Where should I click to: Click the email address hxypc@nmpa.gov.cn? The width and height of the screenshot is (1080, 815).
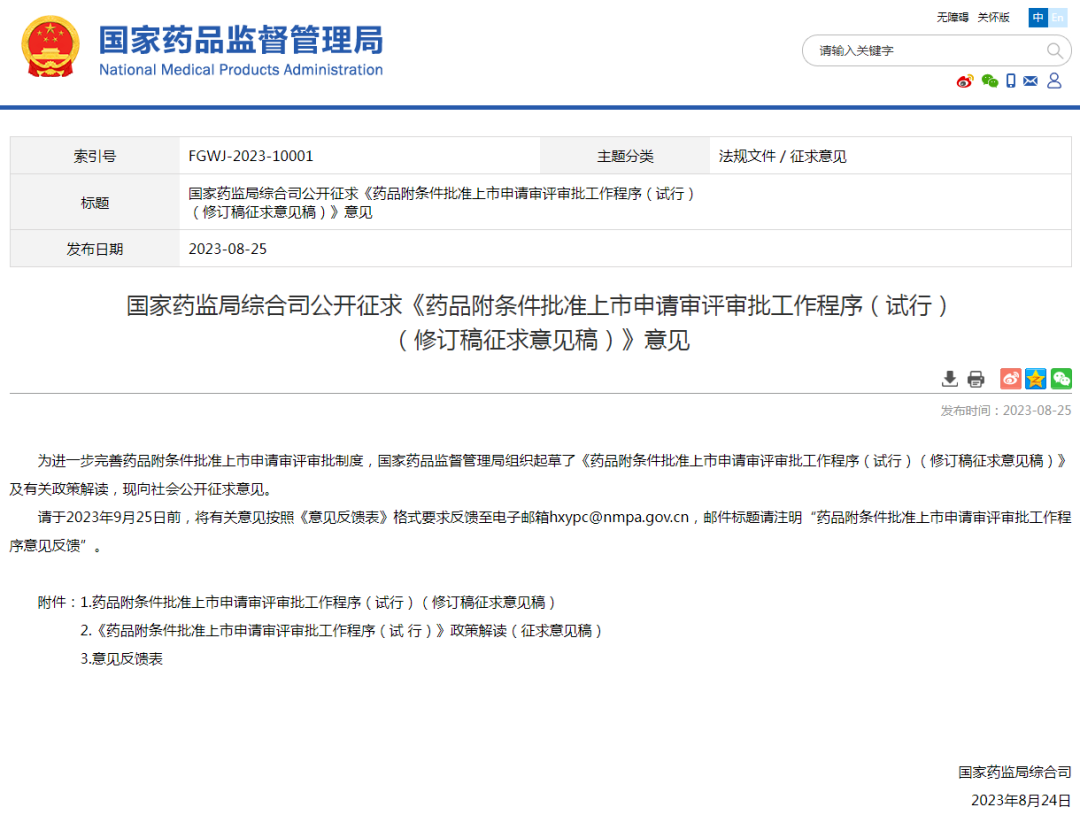pyautogui.click(x=619, y=517)
